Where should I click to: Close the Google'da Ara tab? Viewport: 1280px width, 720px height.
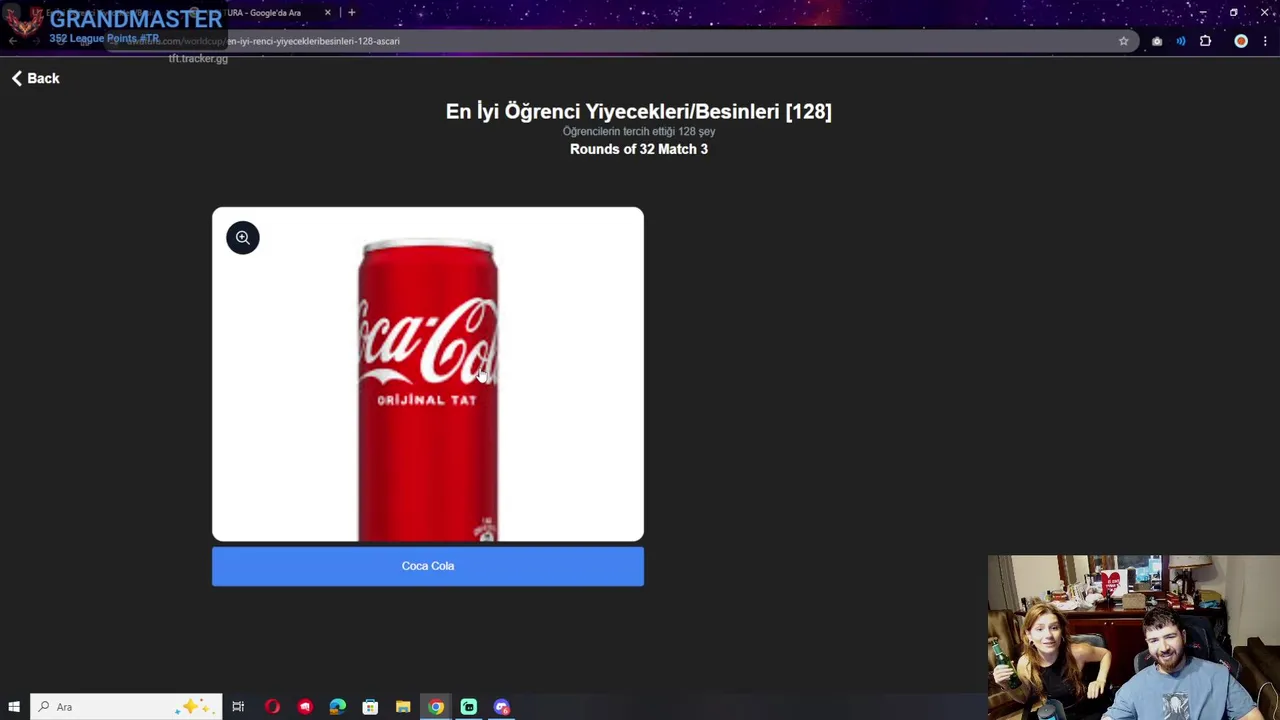[327, 13]
